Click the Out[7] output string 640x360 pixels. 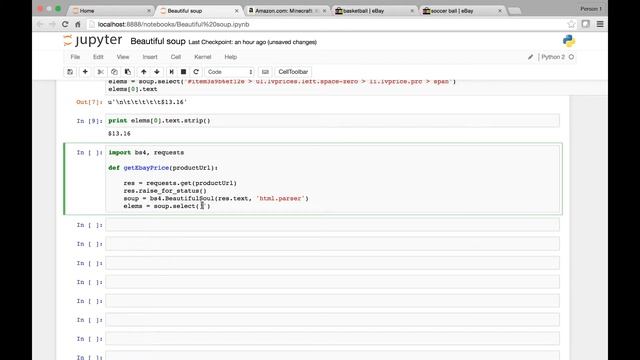(x=147, y=102)
